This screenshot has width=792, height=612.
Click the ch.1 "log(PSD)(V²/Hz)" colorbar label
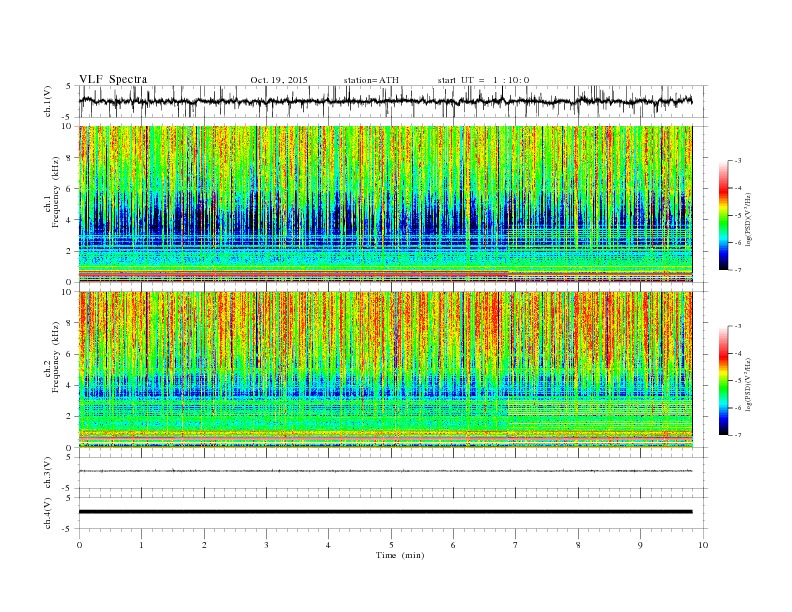click(748, 219)
